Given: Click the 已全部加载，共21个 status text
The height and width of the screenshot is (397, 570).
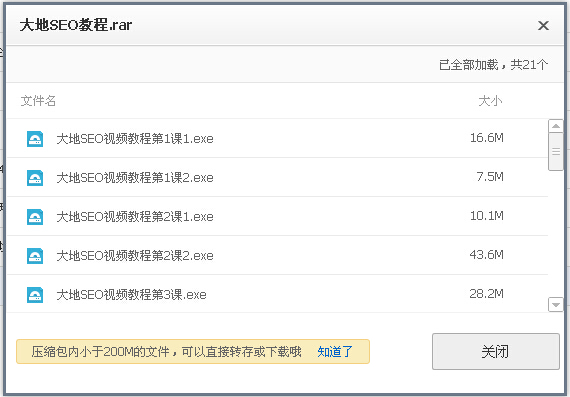Looking at the screenshot, I should tap(493, 65).
